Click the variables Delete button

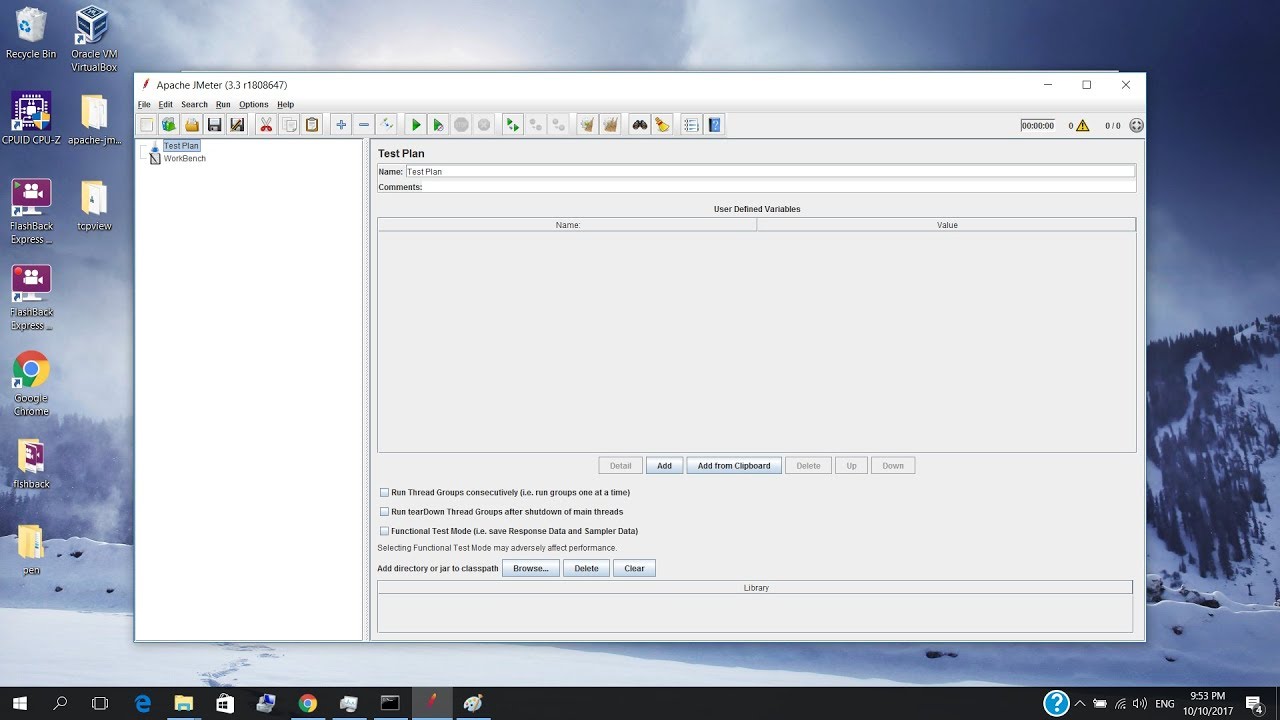(x=808, y=466)
